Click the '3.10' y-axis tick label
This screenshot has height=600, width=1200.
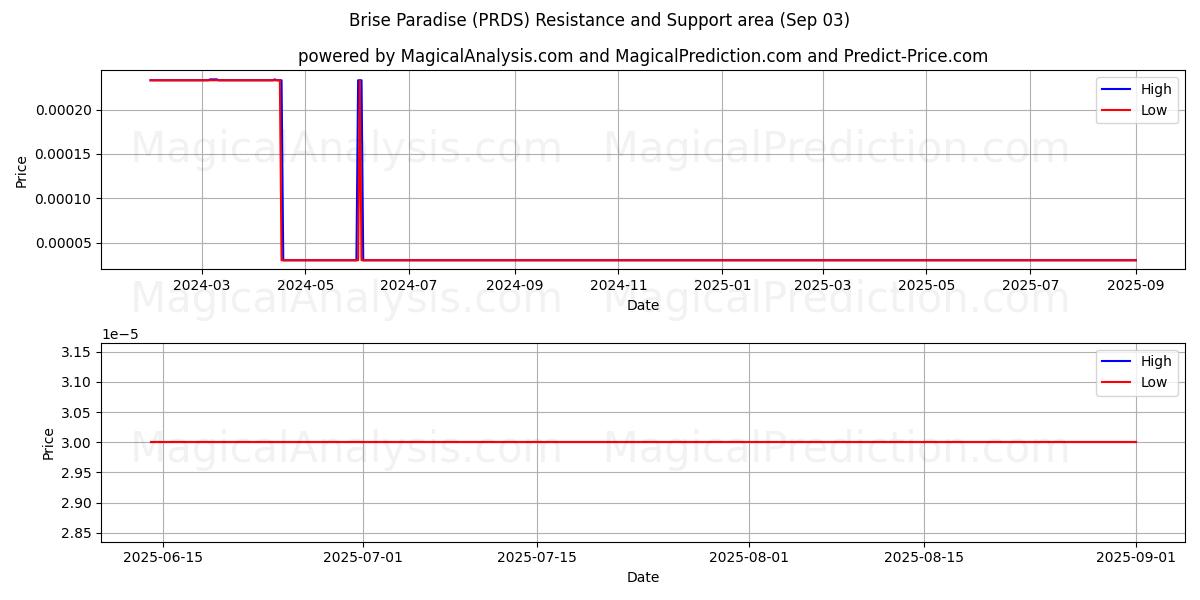78,382
